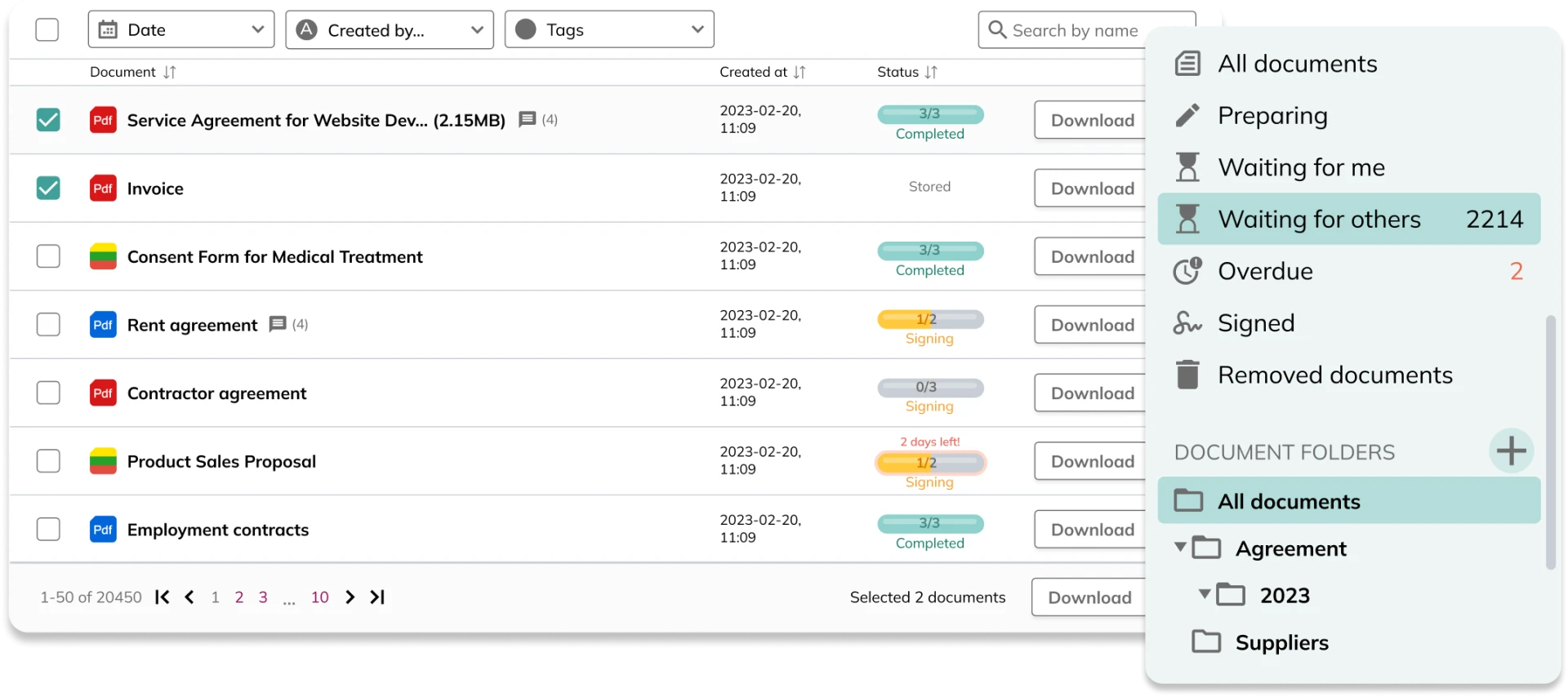Select Signed filter
This screenshot has height=697, width=1568.
tap(1349, 323)
